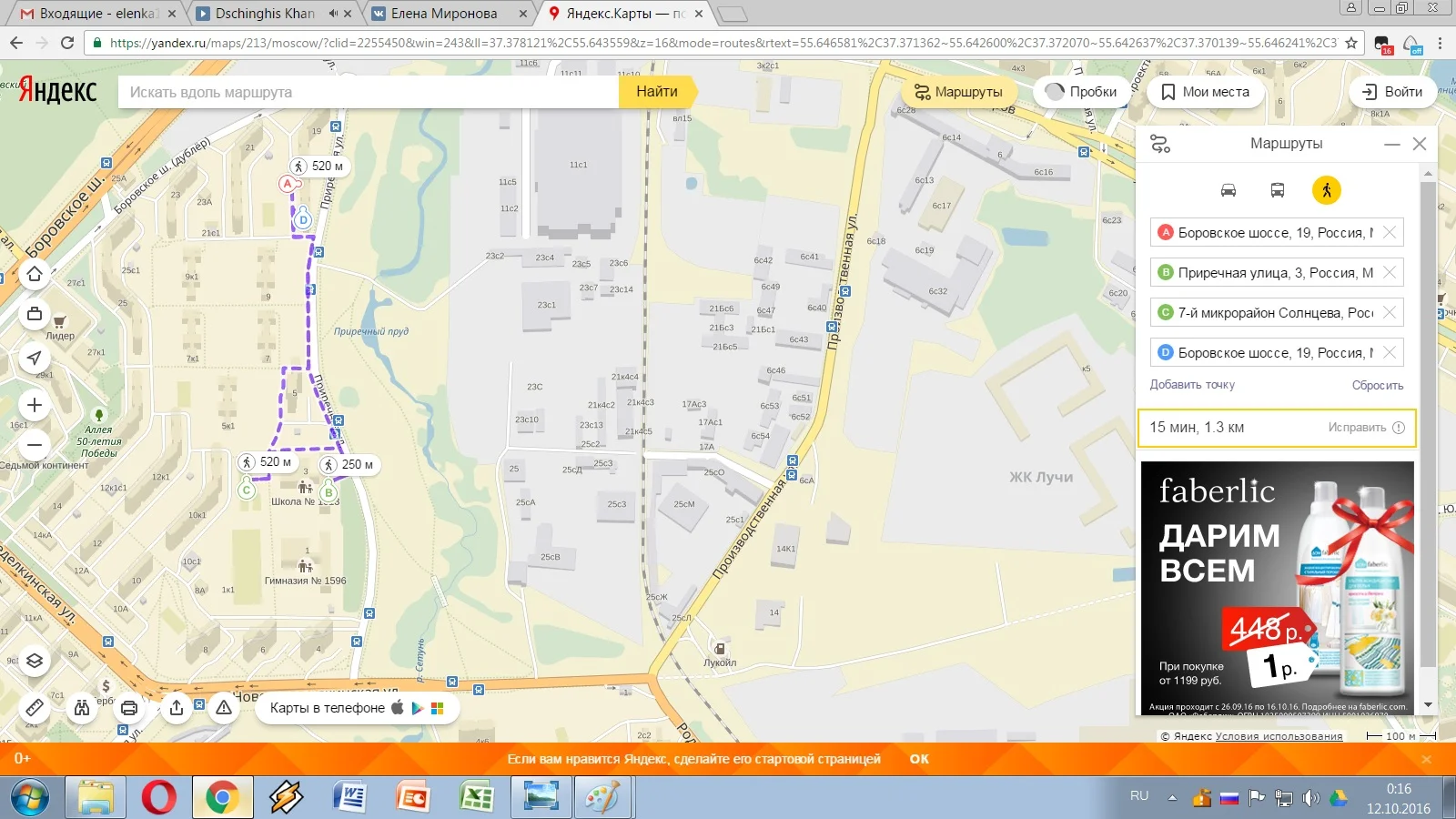This screenshot has height=819, width=1456.
Task: Collapse the Маршруты panel
Action: 1391,144
